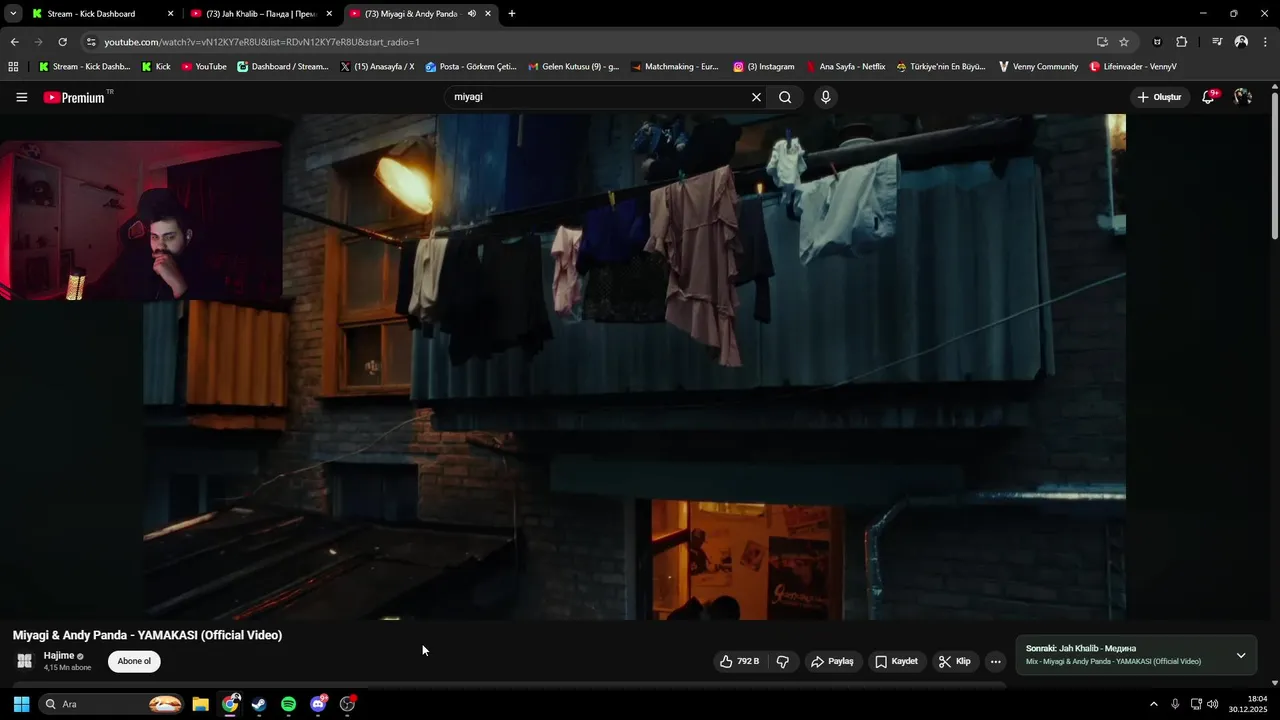Open Stream - Kick Dashb... bookmark
Screen dimensions: 1280x720
pyautogui.click(x=84, y=67)
